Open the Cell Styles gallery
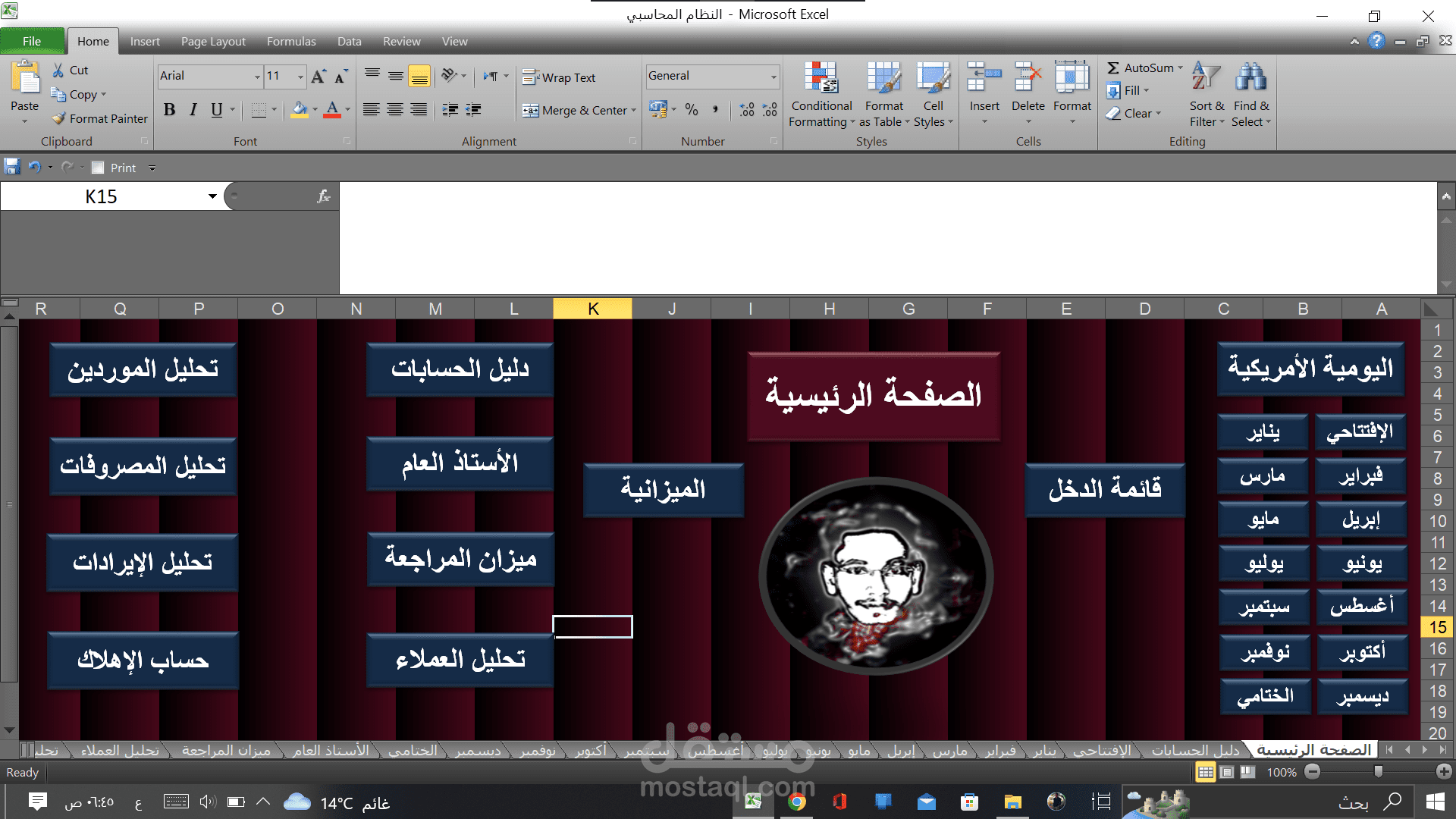 [934, 93]
